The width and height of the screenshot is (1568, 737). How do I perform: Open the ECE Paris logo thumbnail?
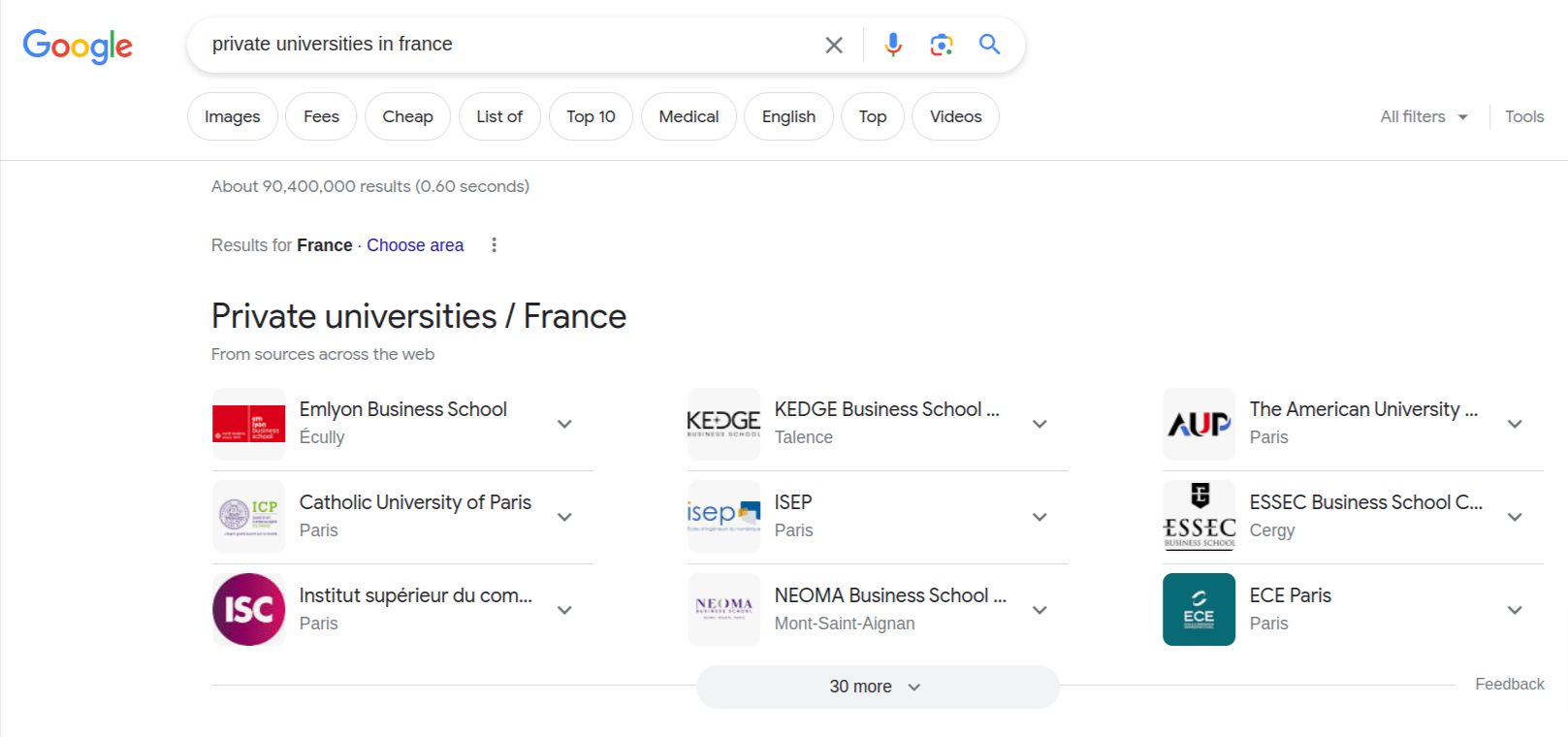point(1200,610)
